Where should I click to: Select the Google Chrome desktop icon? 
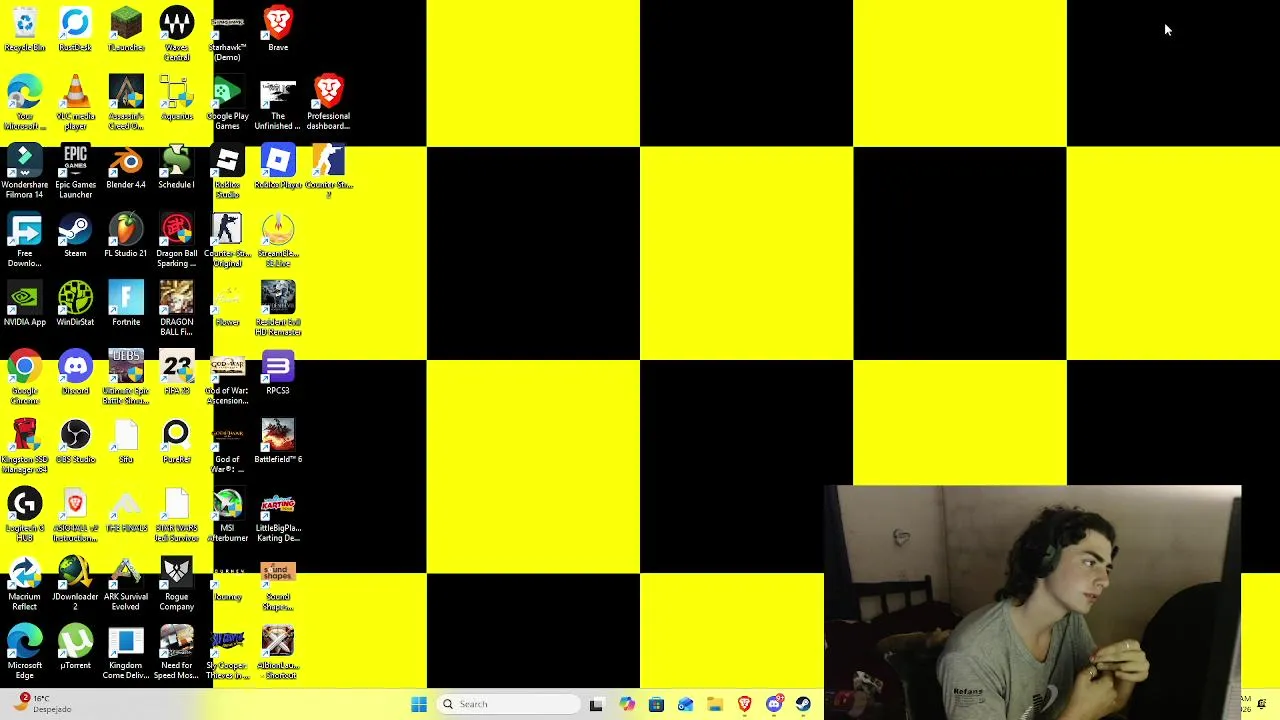pos(25,378)
